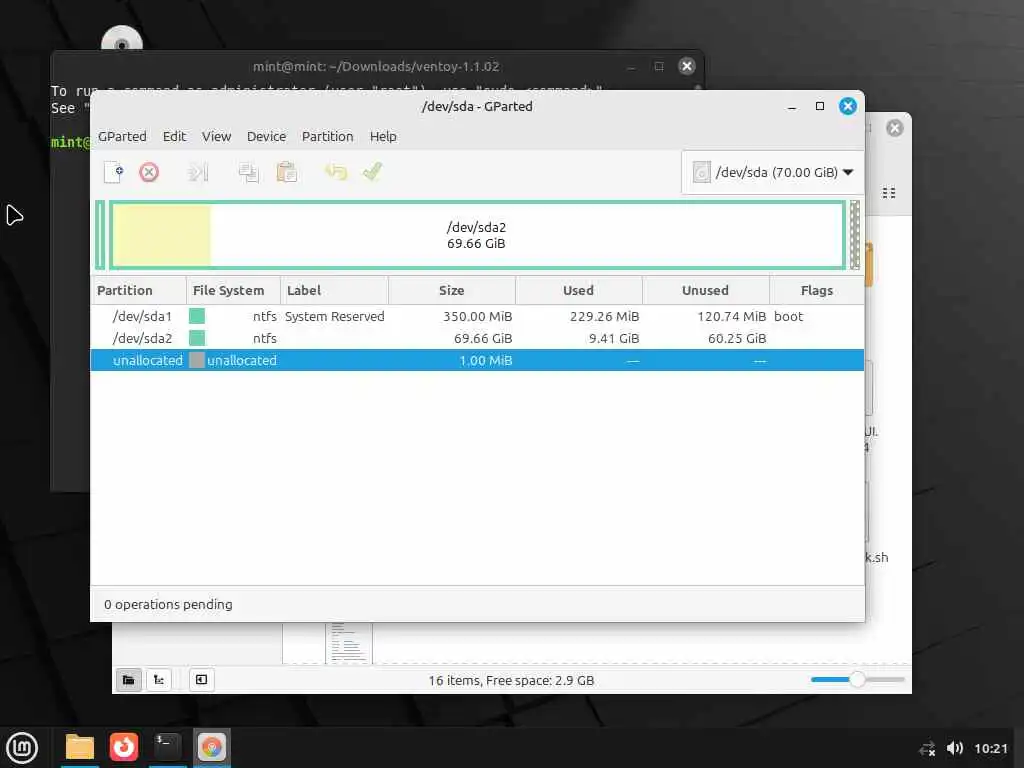Open the network tray icon

tap(927, 748)
